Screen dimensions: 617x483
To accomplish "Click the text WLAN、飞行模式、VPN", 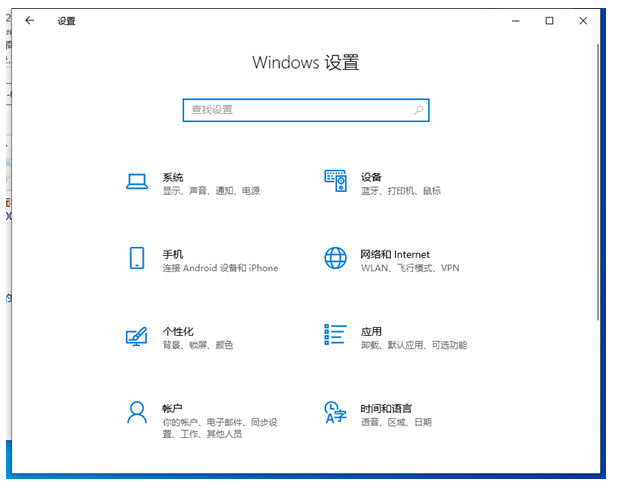I will point(410,268).
